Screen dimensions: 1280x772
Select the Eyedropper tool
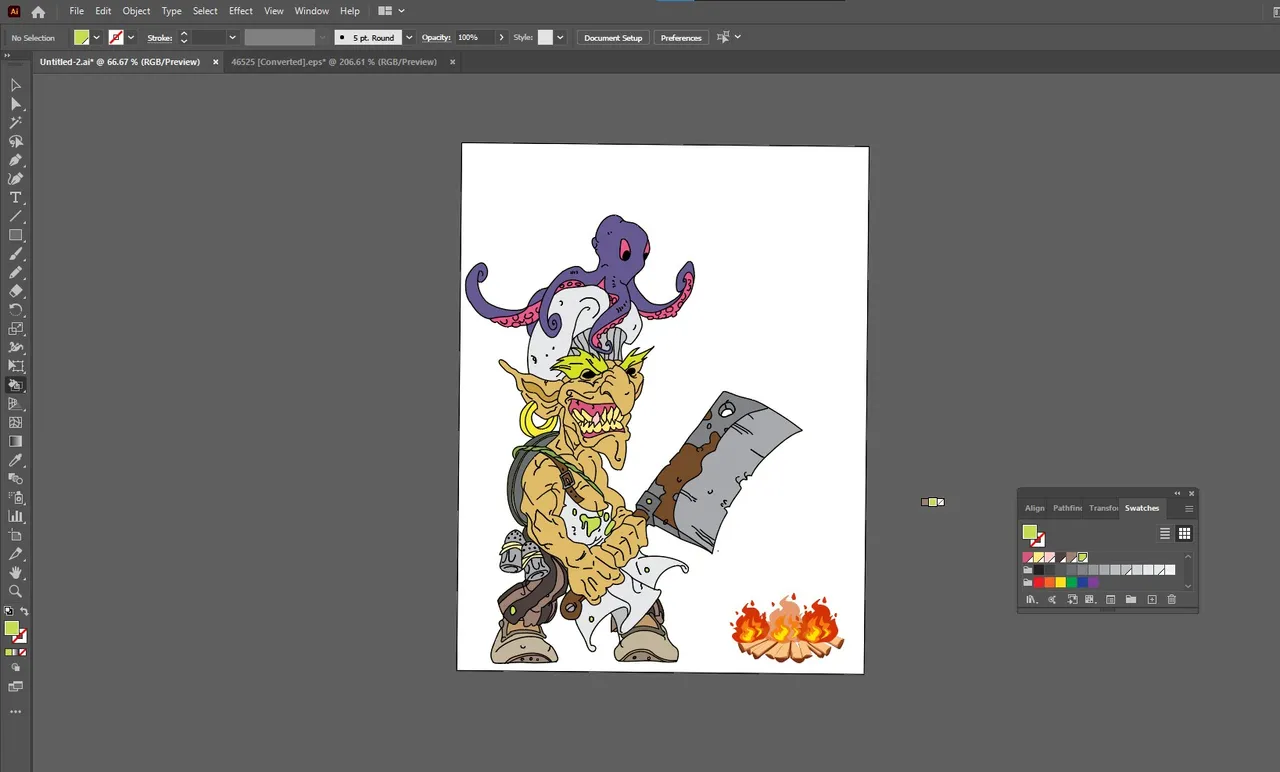15,460
